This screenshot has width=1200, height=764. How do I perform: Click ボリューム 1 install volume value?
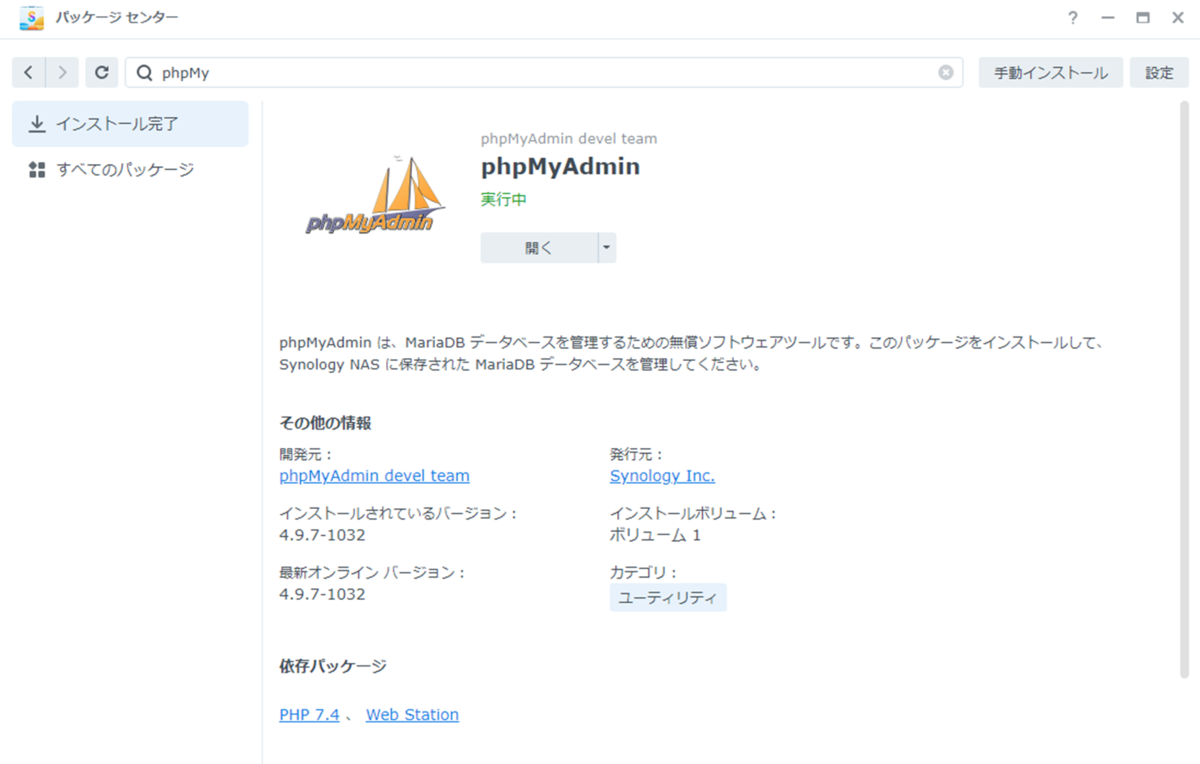[655, 535]
